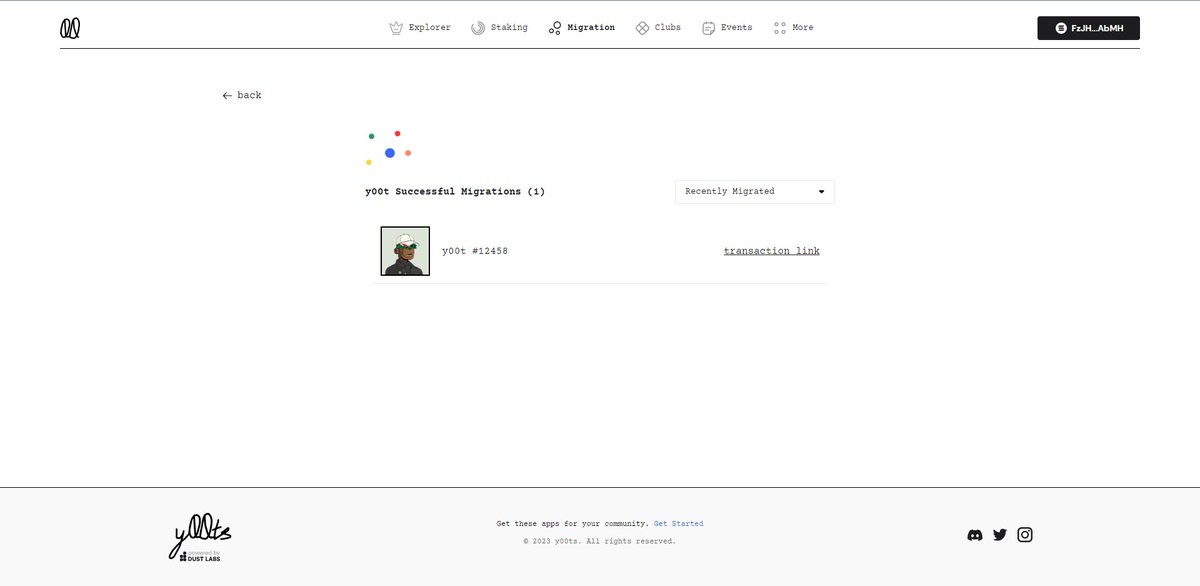This screenshot has height=586, width=1200.
Task: Click the FzJH...AbMH wallet button
Action: click(x=1088, y=28)
